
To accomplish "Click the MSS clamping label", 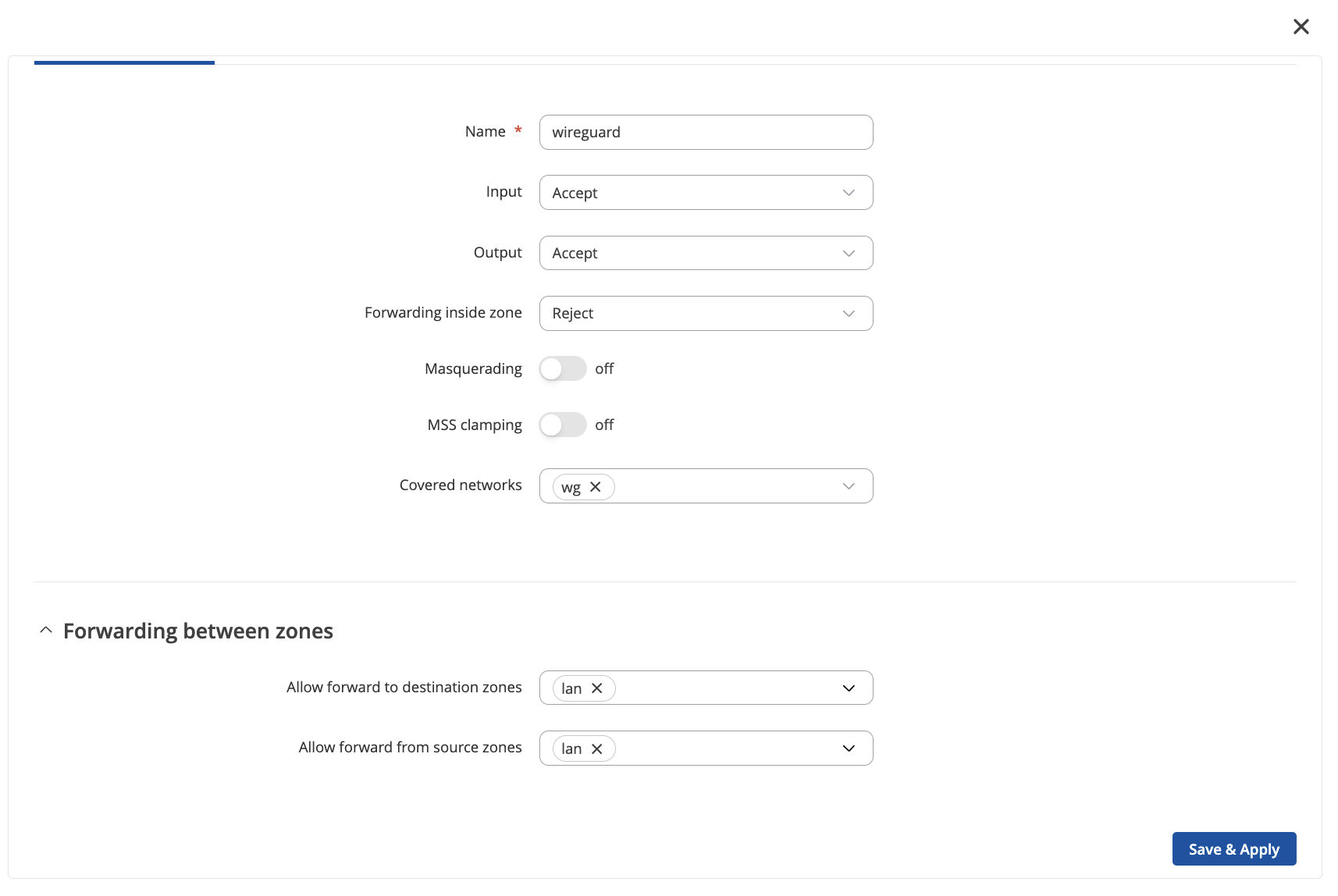I will tap(475, 425).
